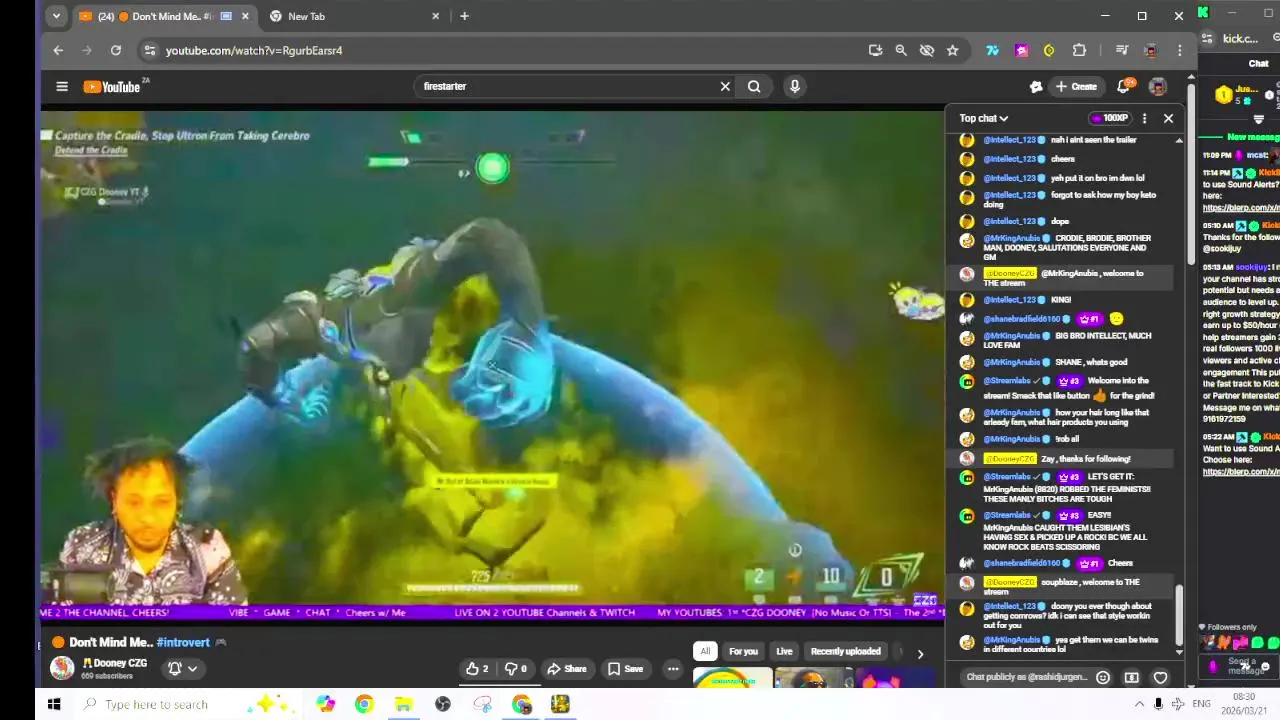The height and width of the screenshot is (720, 1280).
Task: Show hidden system tray icons
Action: (x=1139, y=704)
